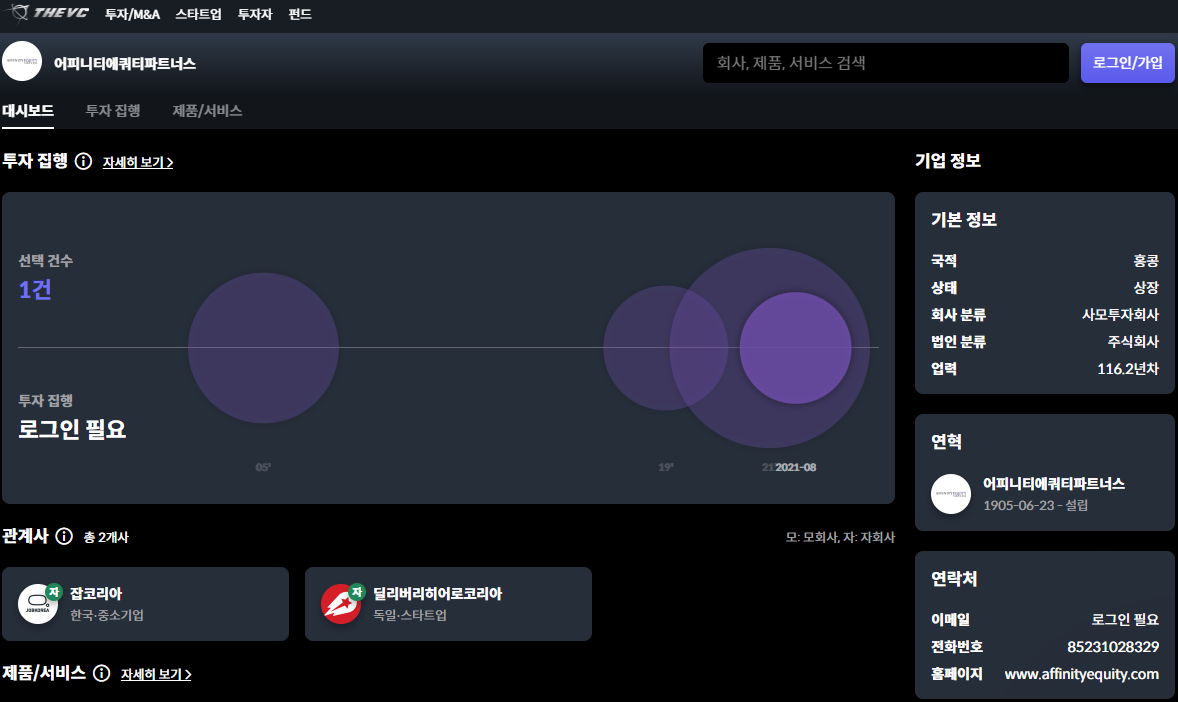Click the 사모투자회사 company type value
The image size is (1178, 702).
(1120, 314)
